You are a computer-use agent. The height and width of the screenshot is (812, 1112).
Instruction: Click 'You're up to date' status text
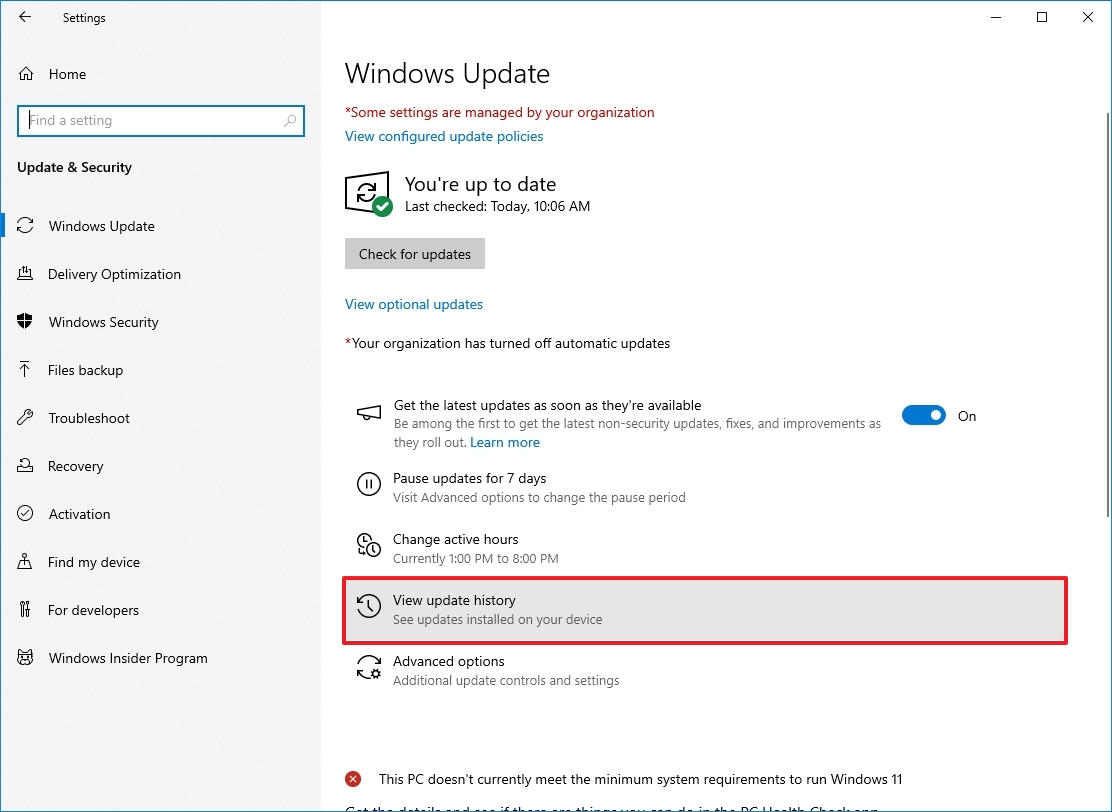[x=480, y=184]
